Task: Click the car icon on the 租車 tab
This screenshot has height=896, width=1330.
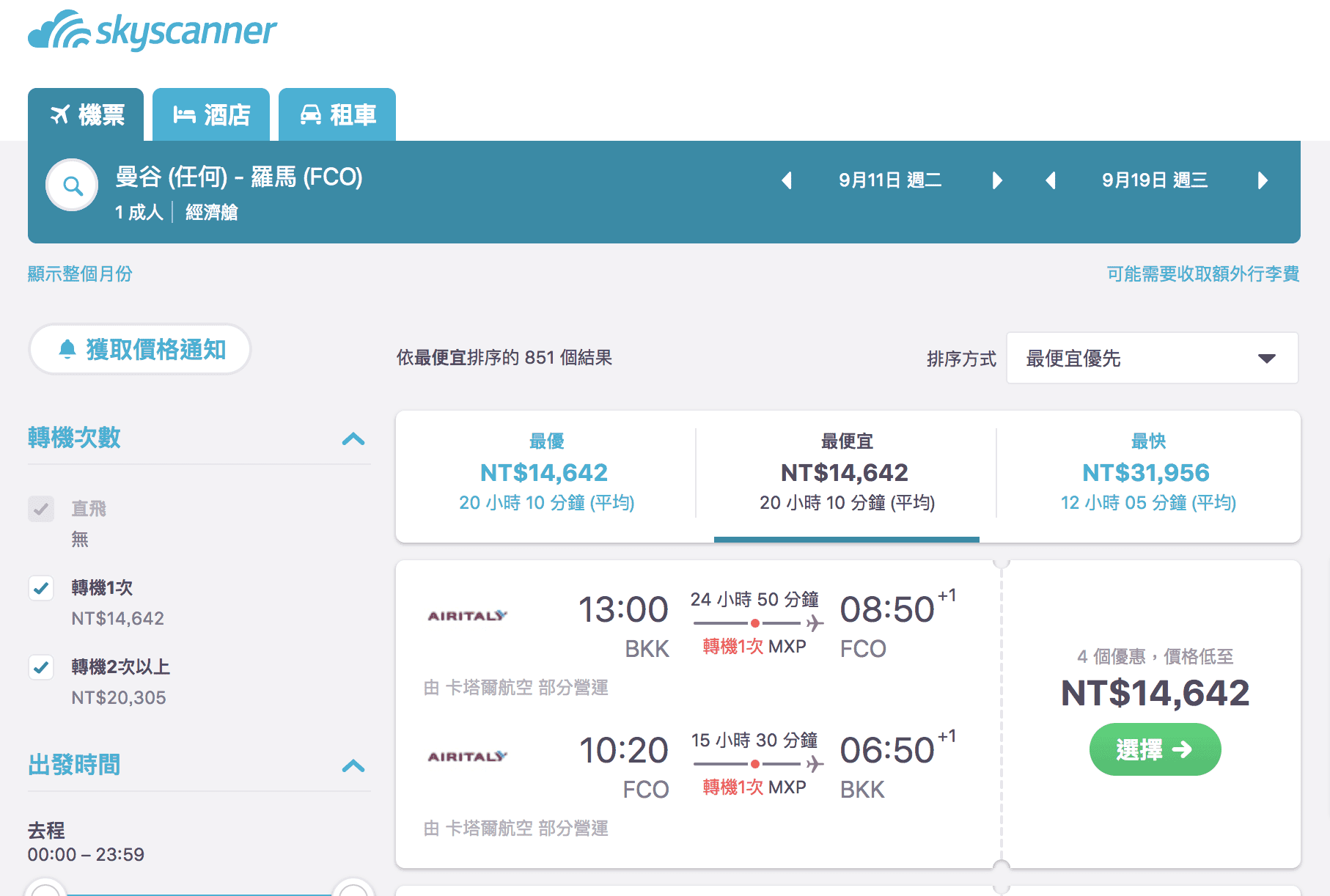Action: click(x=312, y=114)
